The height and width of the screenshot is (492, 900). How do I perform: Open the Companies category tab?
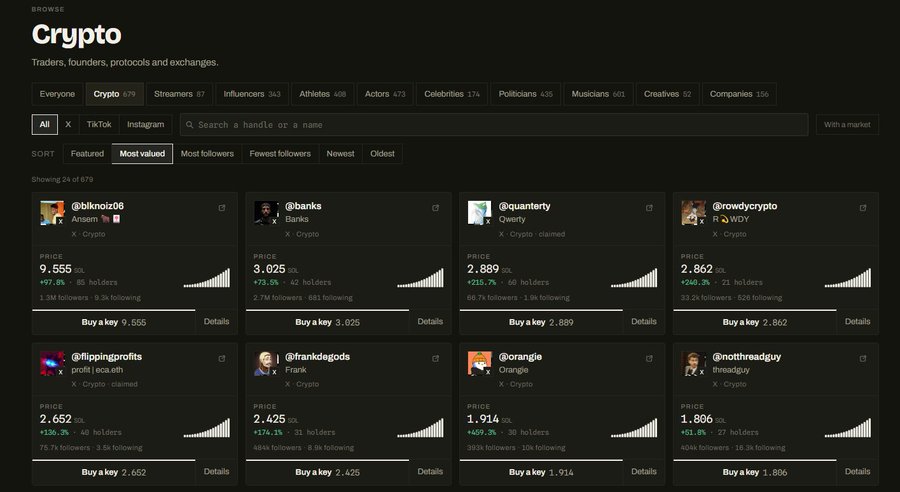pyautogui.click(x=739, y=94)
